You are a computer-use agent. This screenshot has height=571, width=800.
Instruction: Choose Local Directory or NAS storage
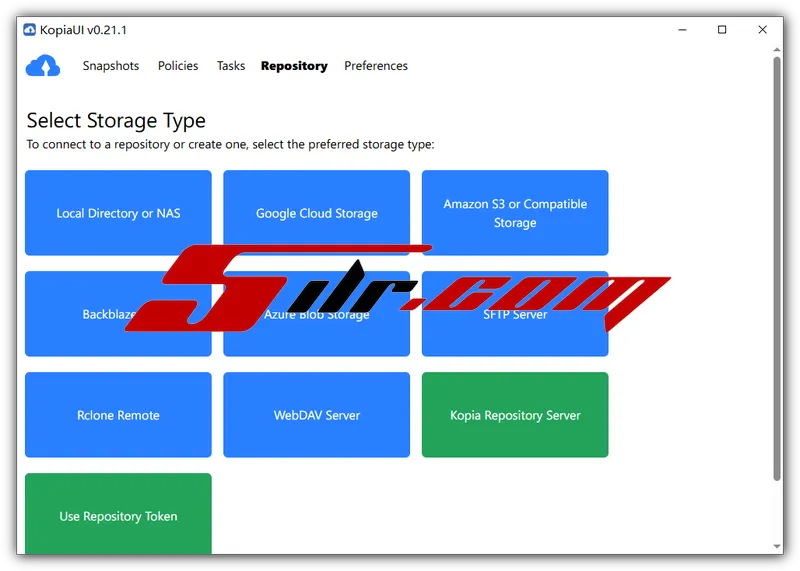coord(118,213)
